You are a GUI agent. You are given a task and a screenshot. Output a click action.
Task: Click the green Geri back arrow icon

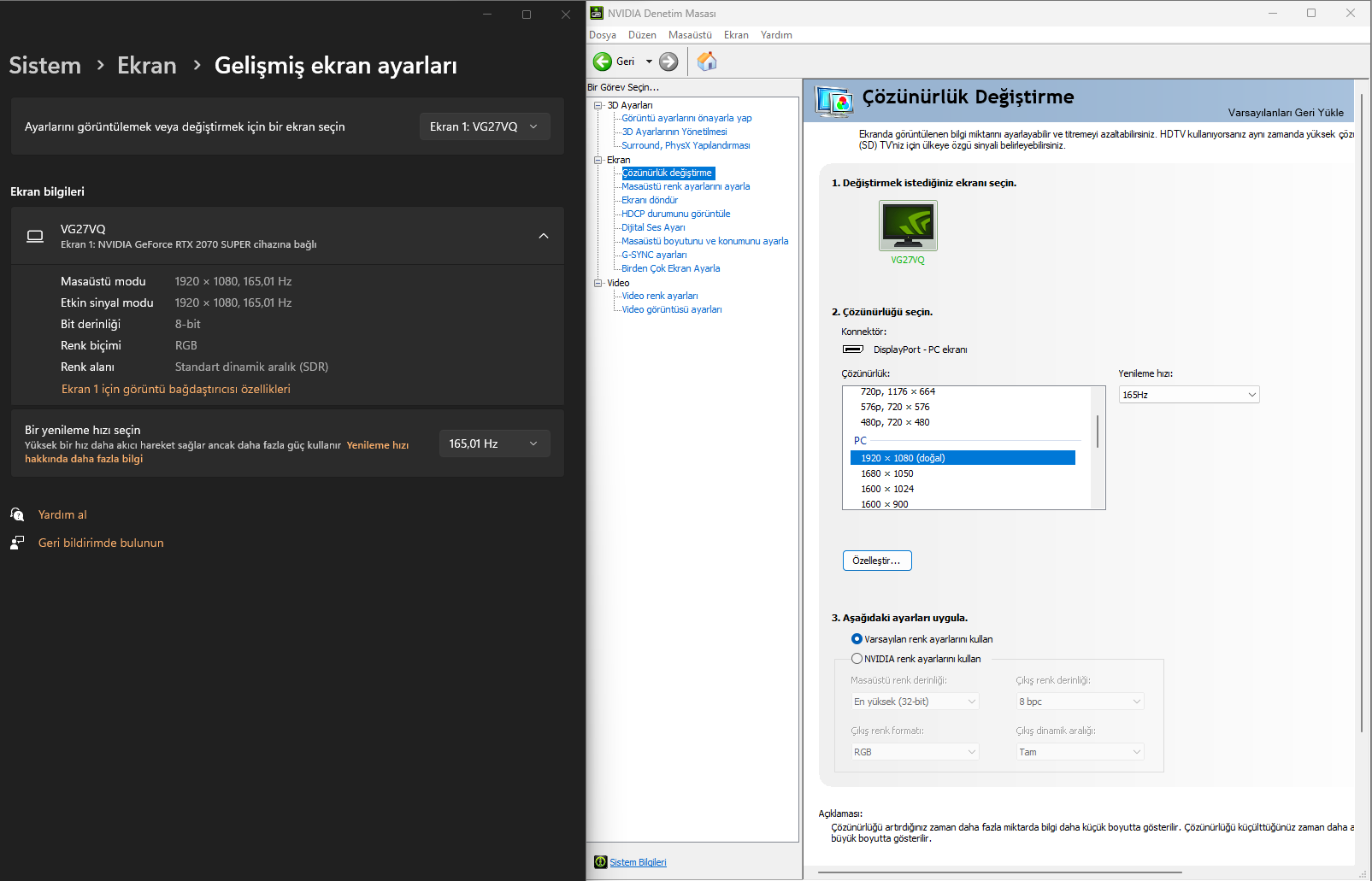coord(603,62)
